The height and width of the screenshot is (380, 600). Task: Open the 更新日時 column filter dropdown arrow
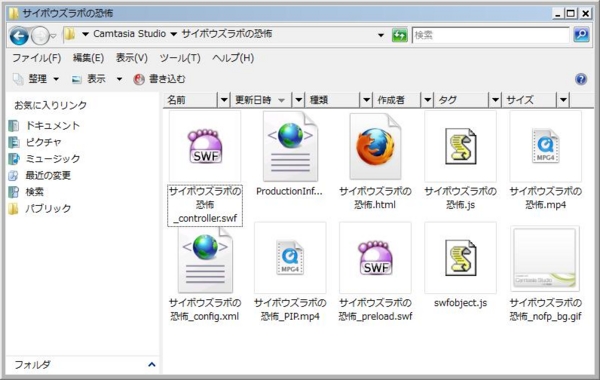[298, 100]
